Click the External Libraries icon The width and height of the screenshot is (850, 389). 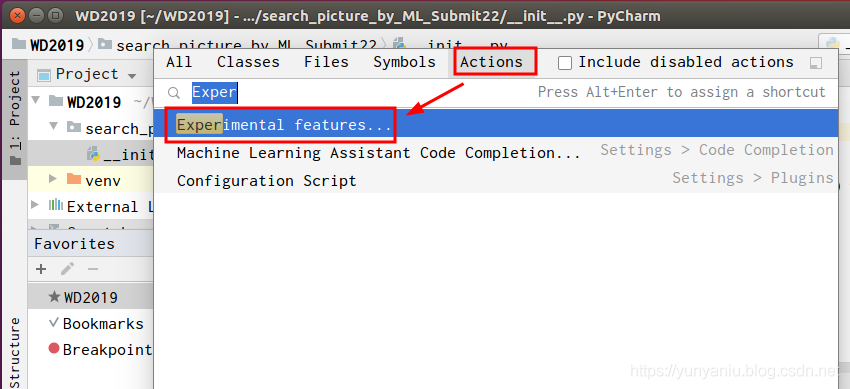[x=55, y=205]
